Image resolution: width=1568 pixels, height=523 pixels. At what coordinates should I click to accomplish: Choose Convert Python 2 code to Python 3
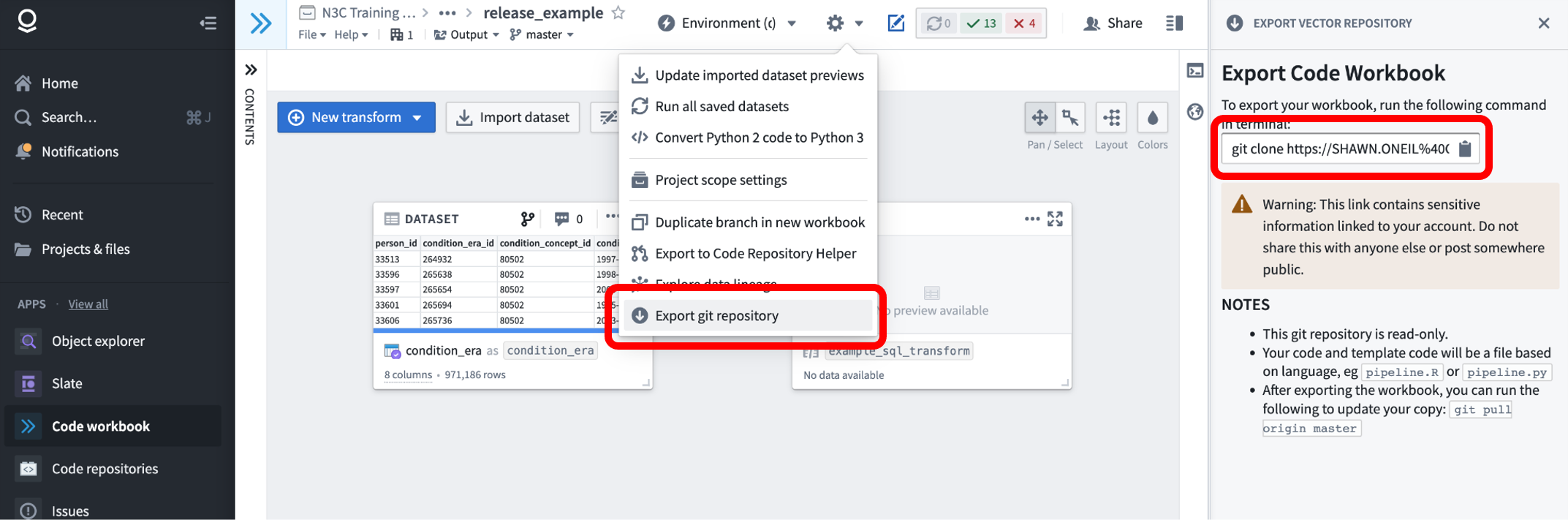[x=748, y=138]
